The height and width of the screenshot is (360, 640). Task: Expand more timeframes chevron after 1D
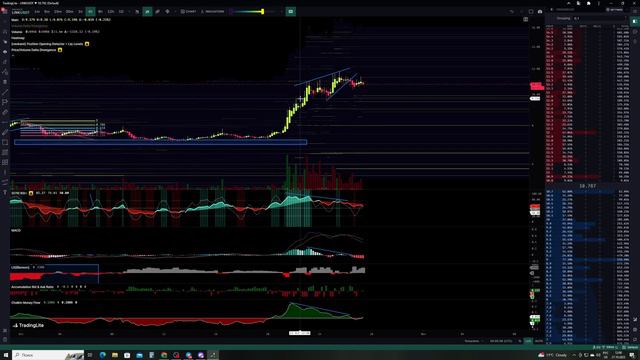129,11
